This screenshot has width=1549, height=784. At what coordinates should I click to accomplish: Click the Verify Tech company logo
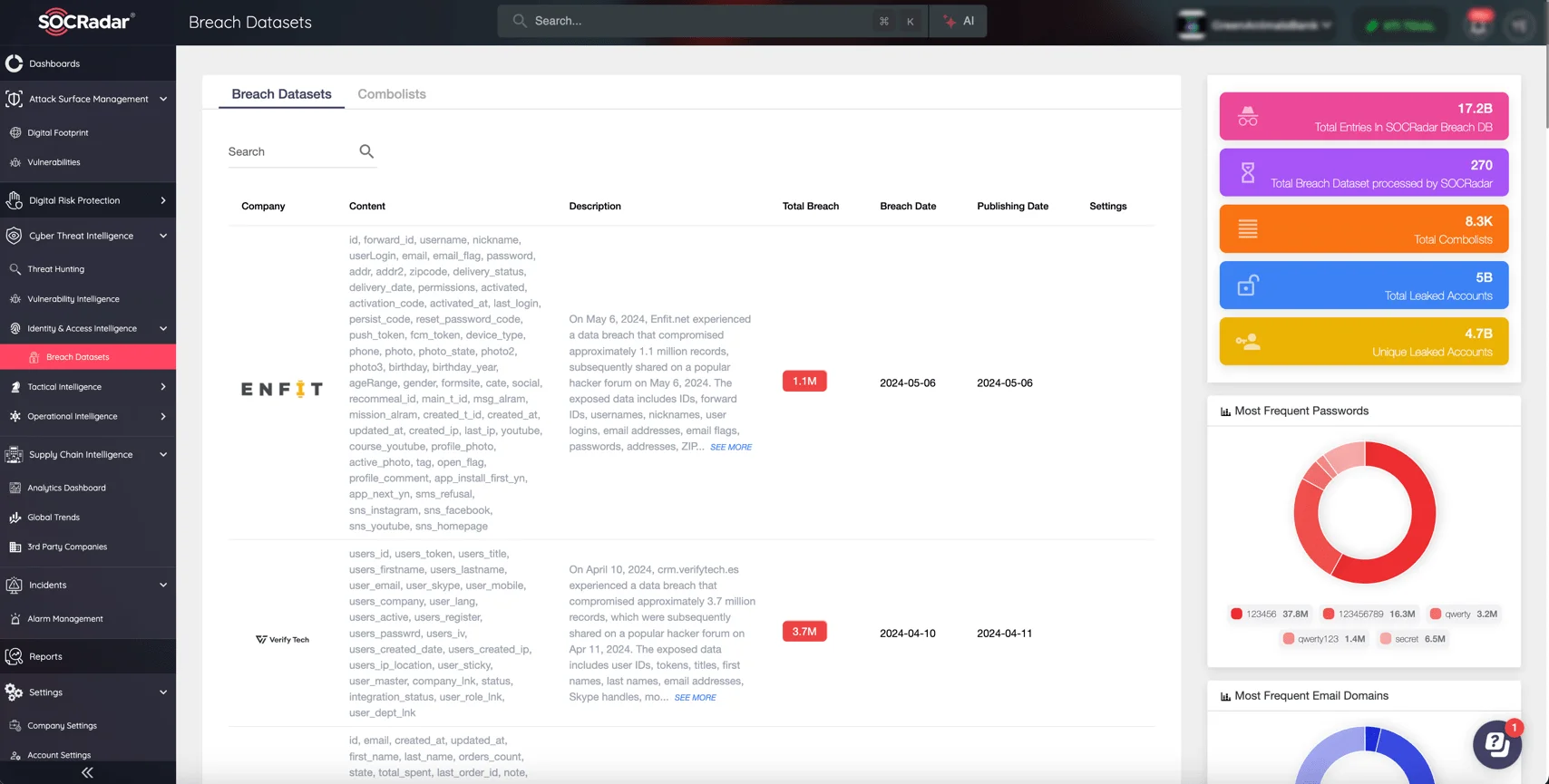click(282, 640)
